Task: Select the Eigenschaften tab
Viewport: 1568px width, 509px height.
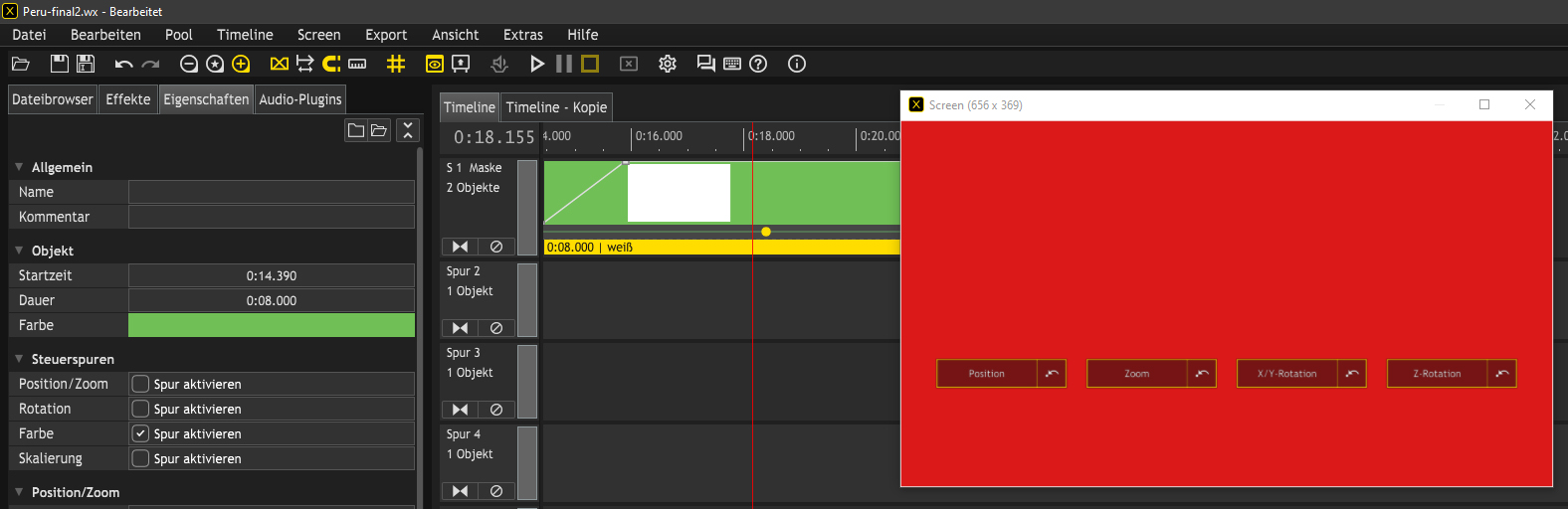Action: coord(206,99)
